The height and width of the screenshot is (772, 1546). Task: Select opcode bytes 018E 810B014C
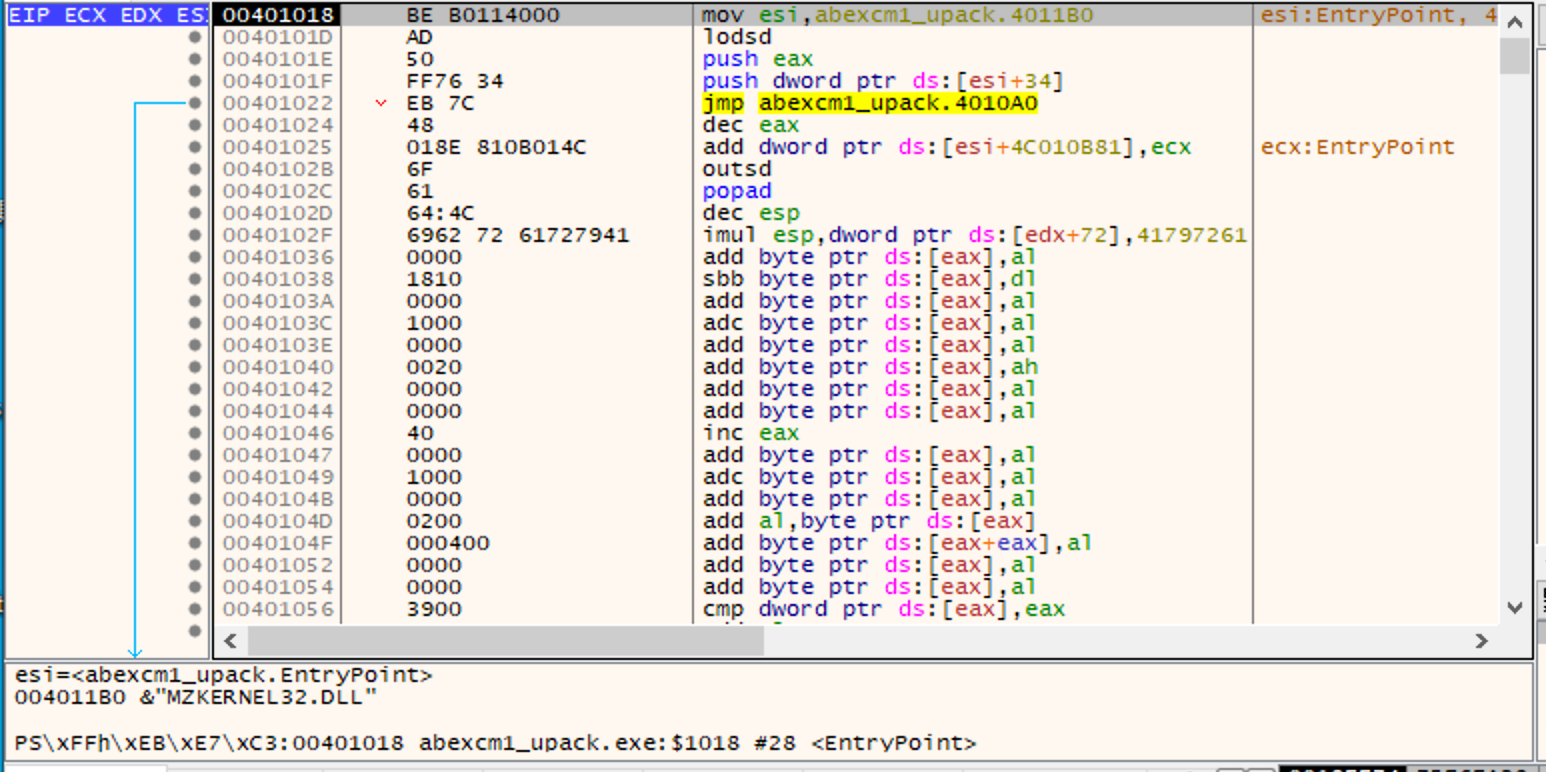click(x=496, y=147)
